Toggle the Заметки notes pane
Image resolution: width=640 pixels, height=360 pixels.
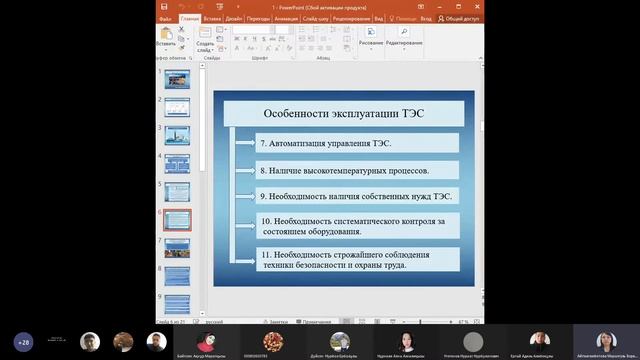tap(276, 322)
